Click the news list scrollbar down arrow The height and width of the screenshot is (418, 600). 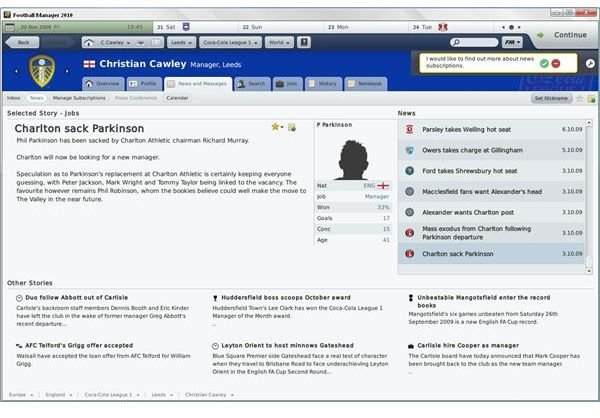tap(589, 271)
